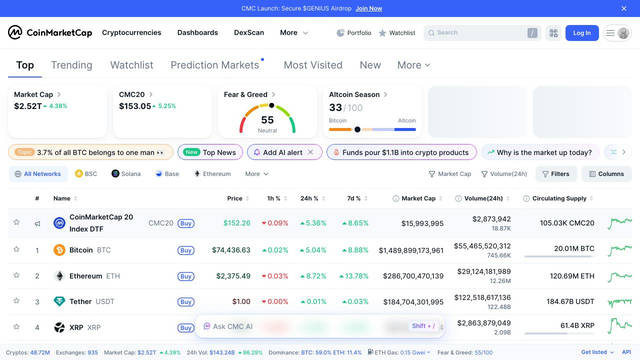Click the CoinMarketCap logo

[50, 33]
